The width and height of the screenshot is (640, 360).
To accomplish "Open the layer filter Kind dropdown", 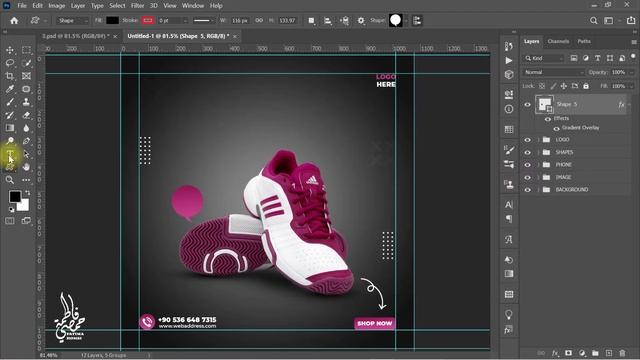I will (544, 58).
